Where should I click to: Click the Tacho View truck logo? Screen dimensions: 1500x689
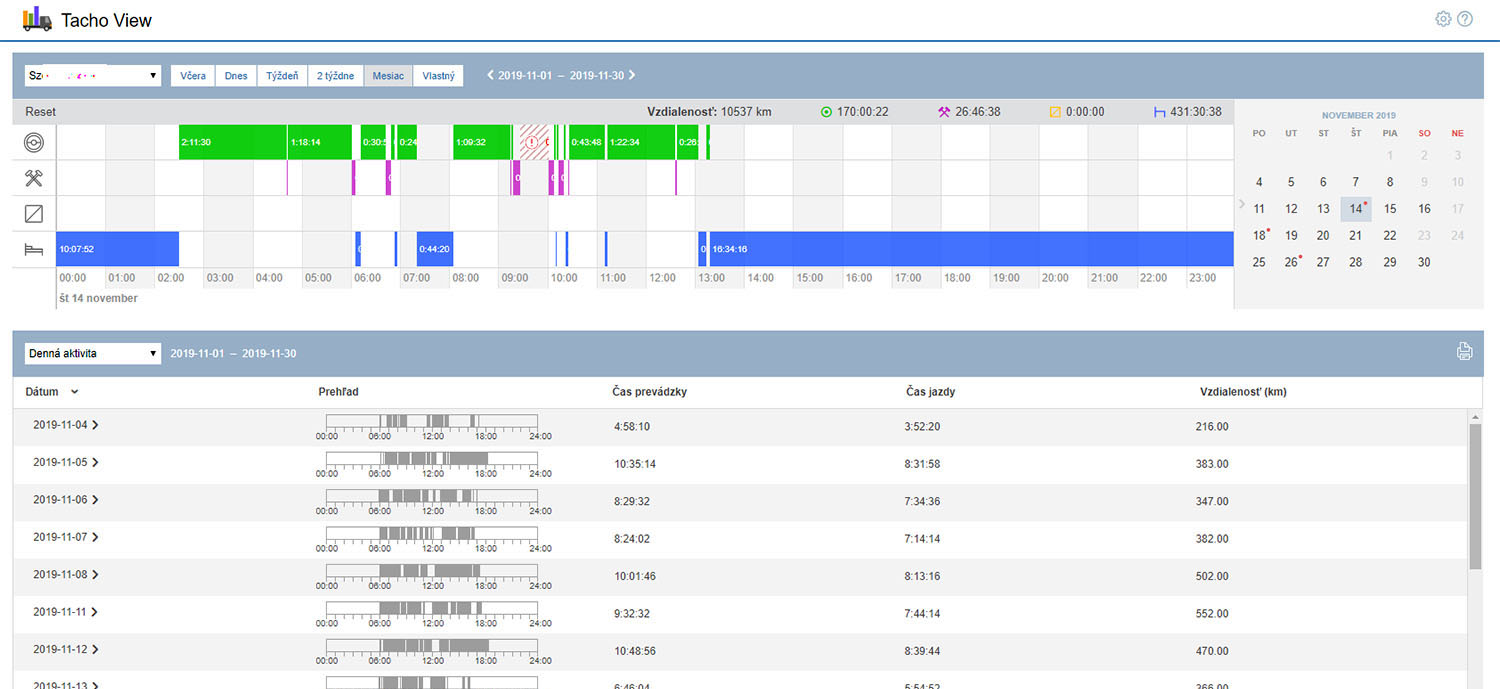coord(37,18)
